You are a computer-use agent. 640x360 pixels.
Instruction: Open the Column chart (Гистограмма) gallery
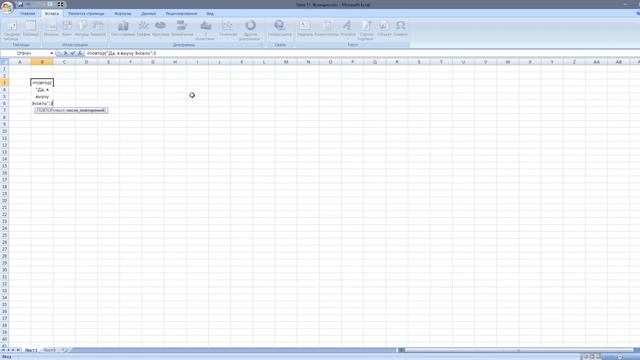[123, 29]
